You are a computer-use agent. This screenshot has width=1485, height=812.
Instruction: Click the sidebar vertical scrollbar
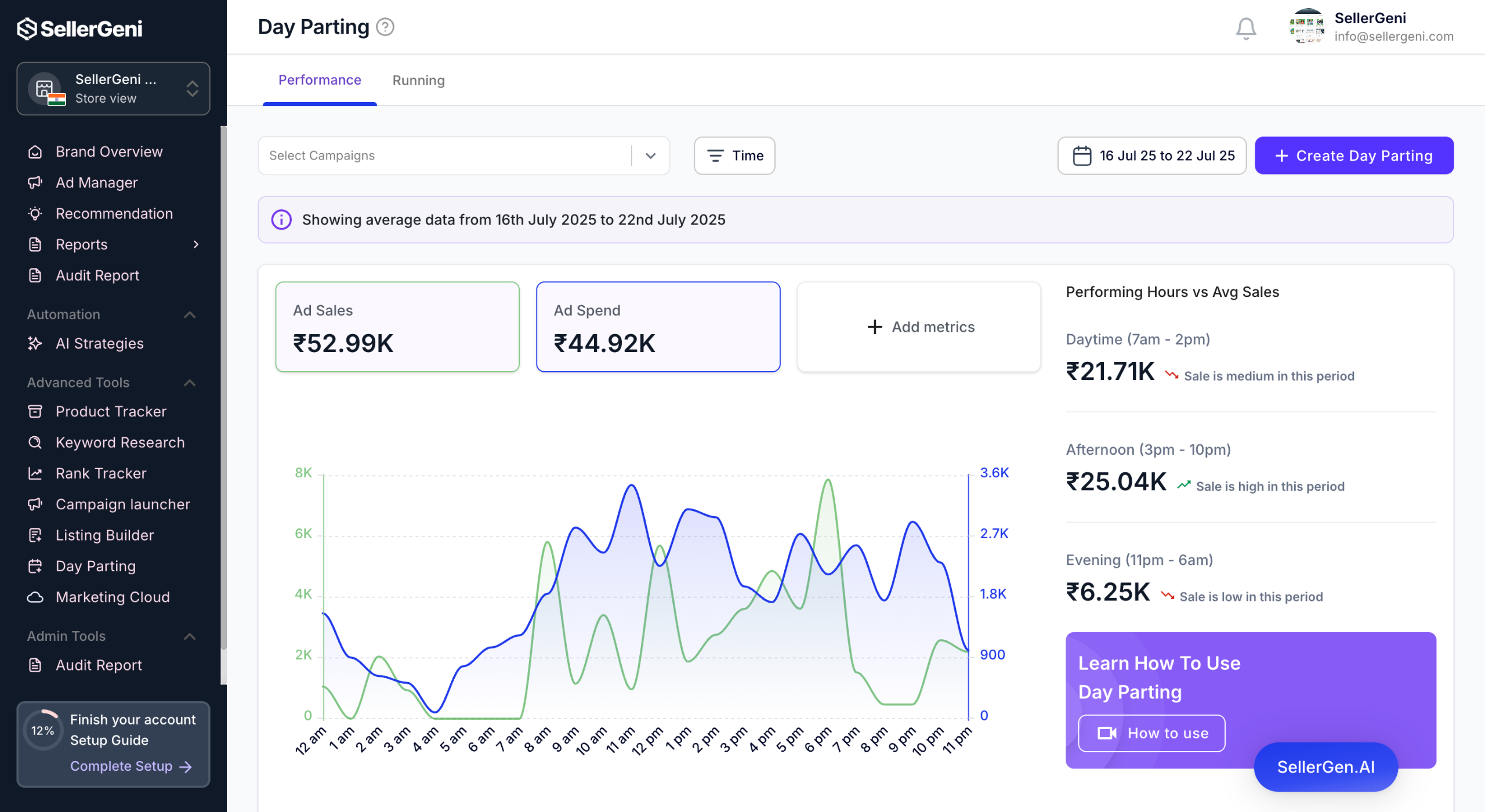223,406
